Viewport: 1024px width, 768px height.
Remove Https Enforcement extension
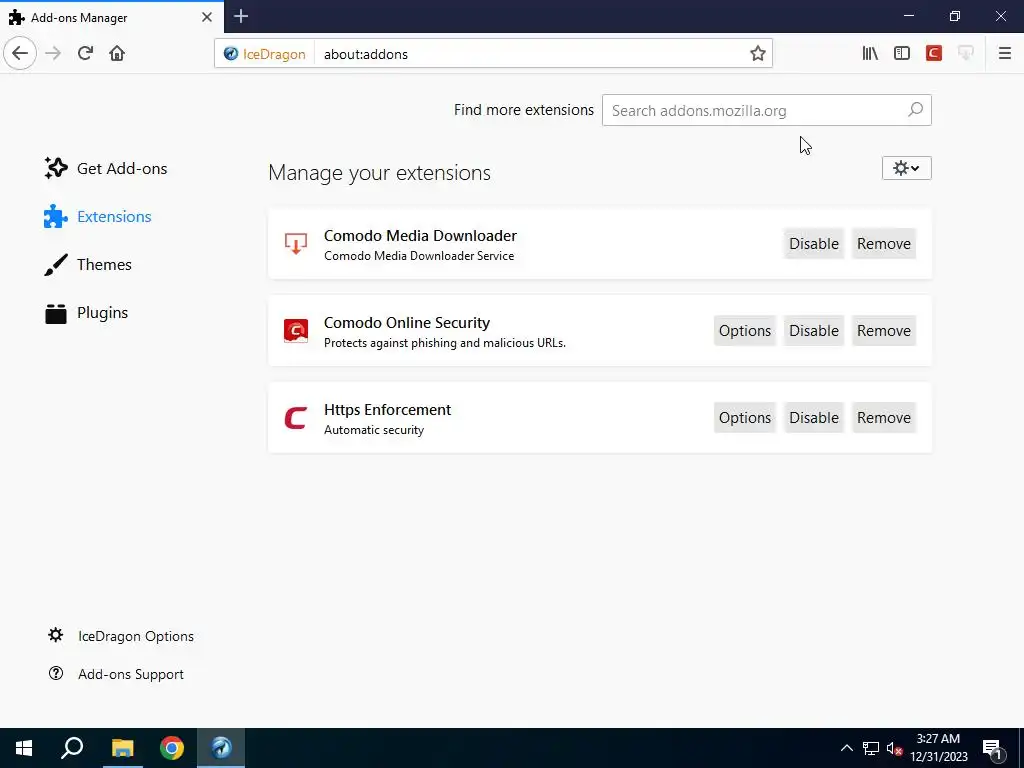pyautogui.click(x=884, y=417)
